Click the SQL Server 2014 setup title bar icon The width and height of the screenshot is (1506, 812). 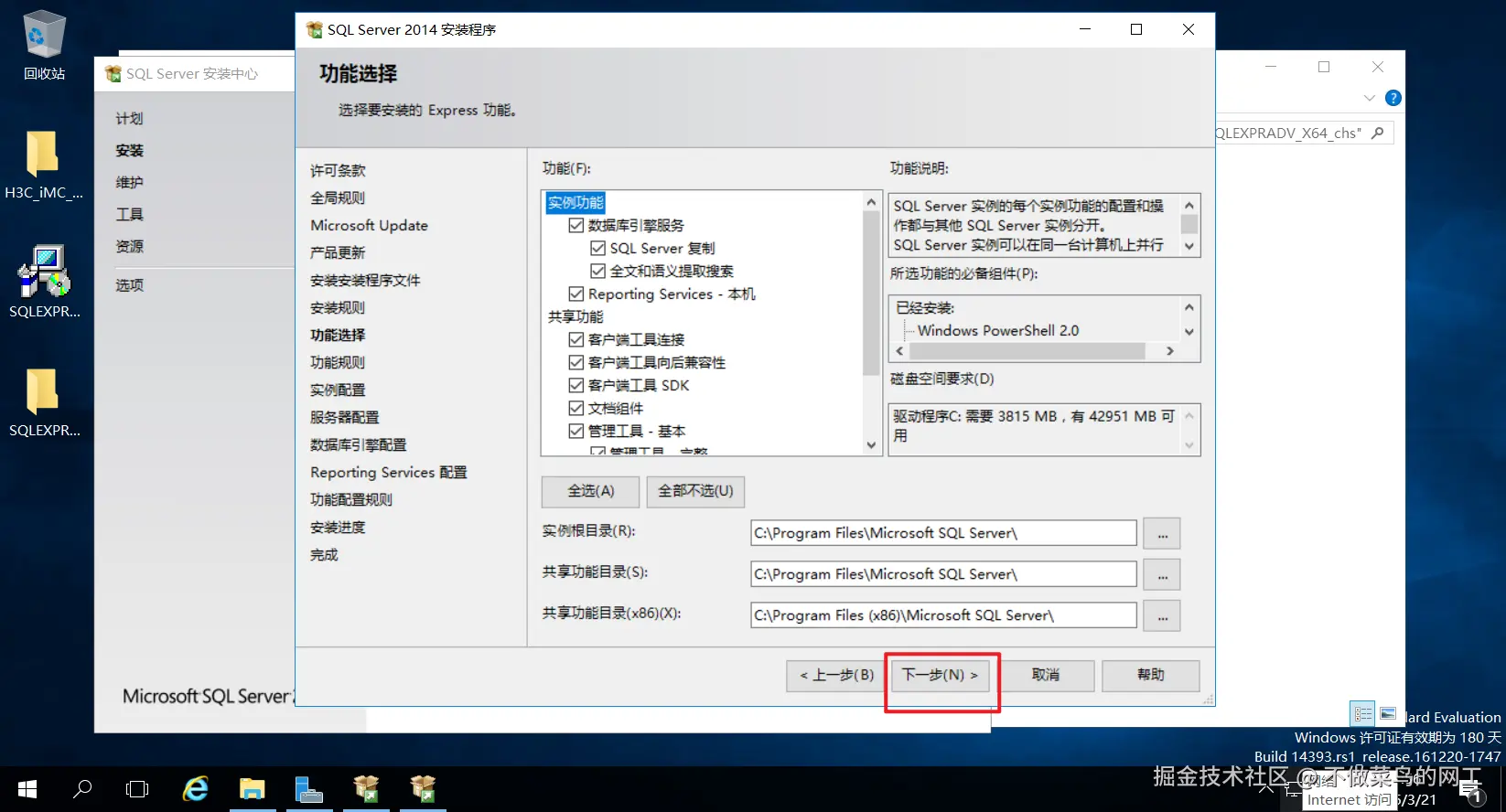coord(314,29)
